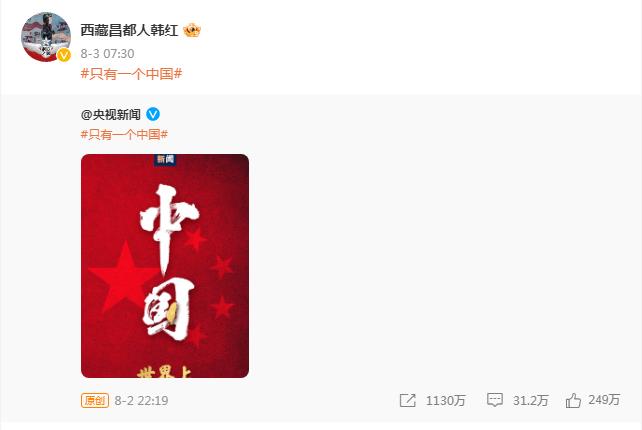Screen dimensions: 642x430
Task: Open the hashtag inside the reposted post
Action: pos(124,134)
